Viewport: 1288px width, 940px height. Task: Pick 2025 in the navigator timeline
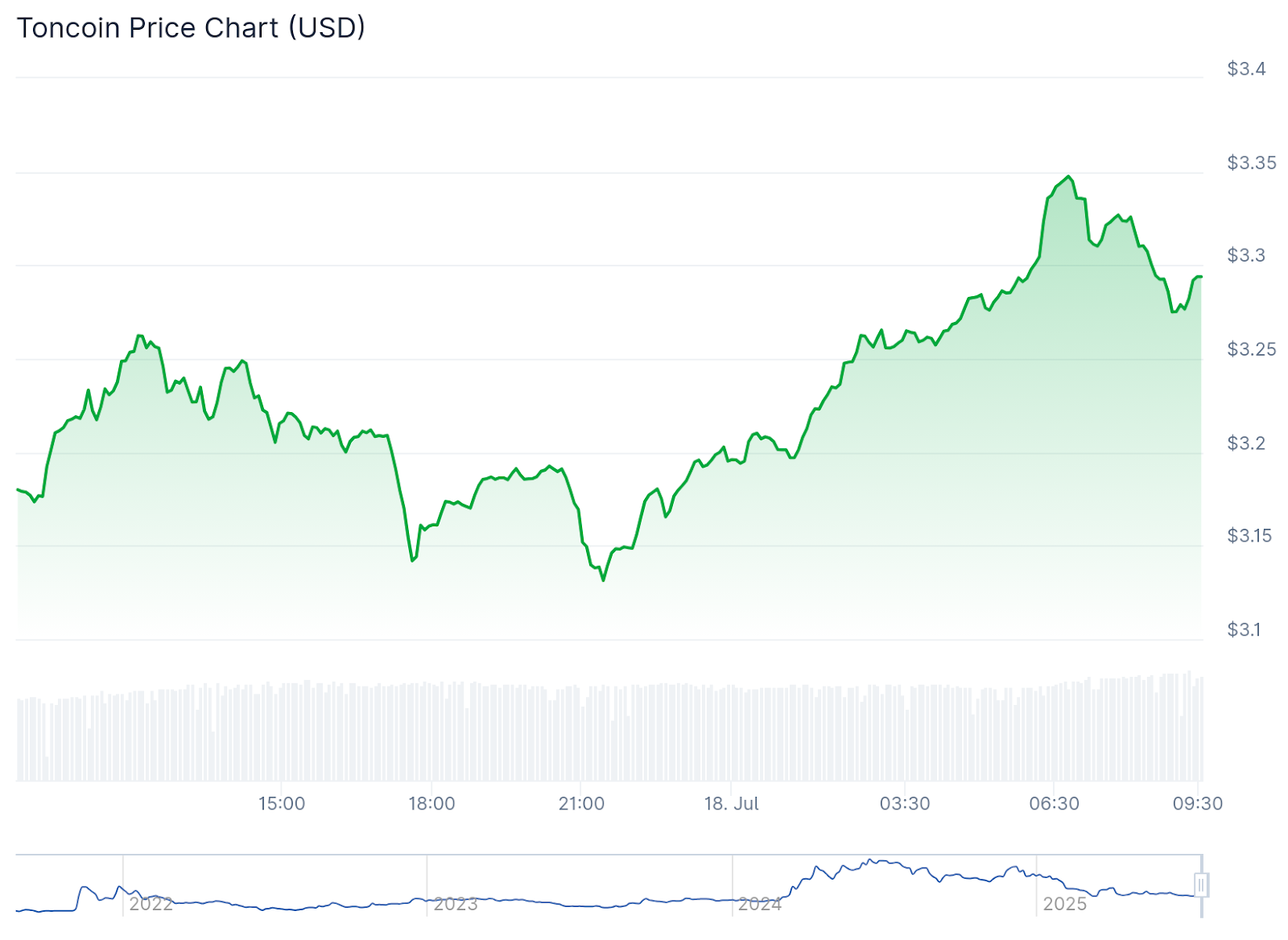coord(1064,904)
